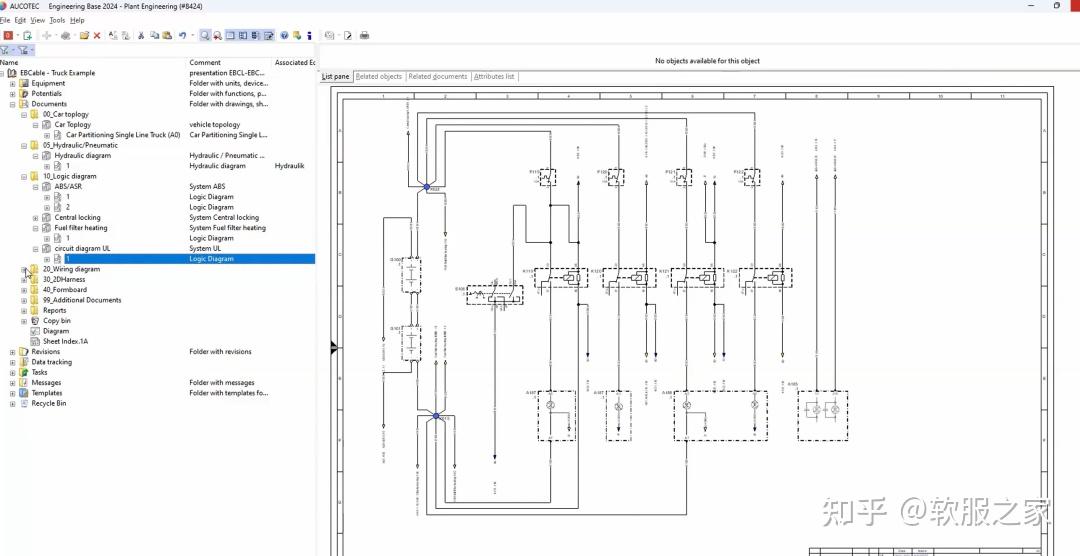Collapse the 10_Logic diagram folder
The width and height of the screenshot is (1080, 556).
(24, 176)
